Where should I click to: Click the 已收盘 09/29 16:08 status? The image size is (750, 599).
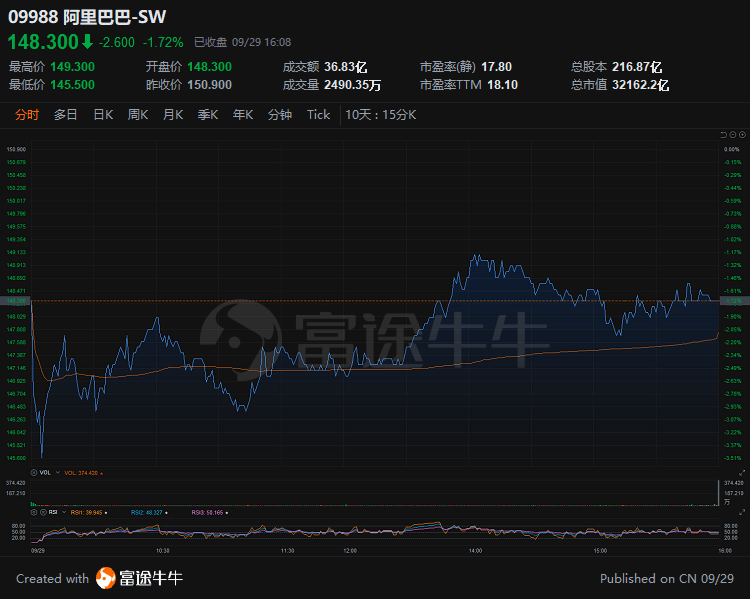pyautogui.click(x=243, y=43)
